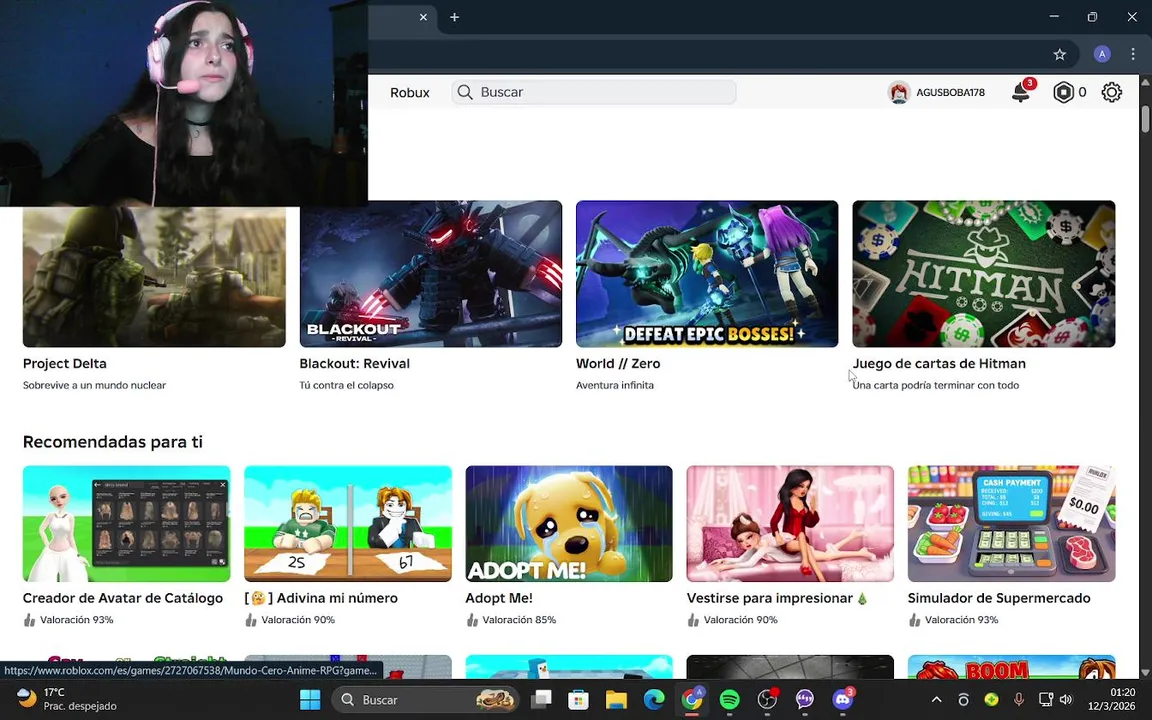The image size is (1152, 720).
Task: Open the Blackout: Revival thumbnail
Action: 431,273
